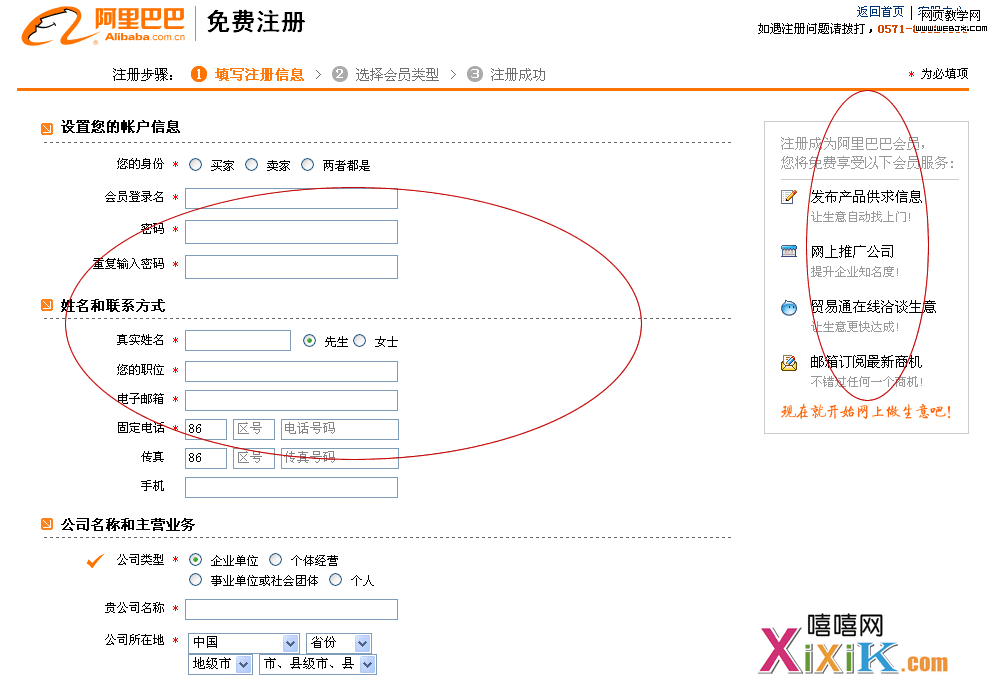Choose the 个体经营 company type option
The height and width of the screenshot is (684, 998).
coord(276,560)
